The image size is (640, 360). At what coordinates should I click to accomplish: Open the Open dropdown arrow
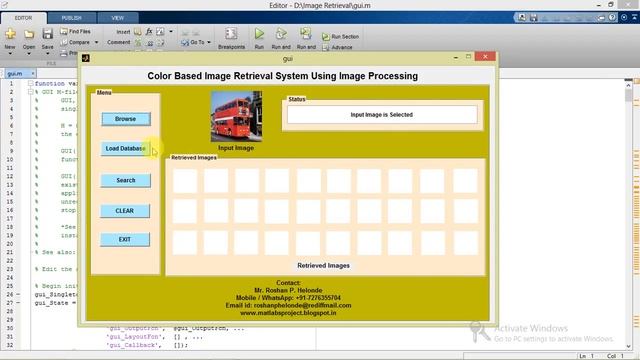pyautogui.click(x=29, y=53)
